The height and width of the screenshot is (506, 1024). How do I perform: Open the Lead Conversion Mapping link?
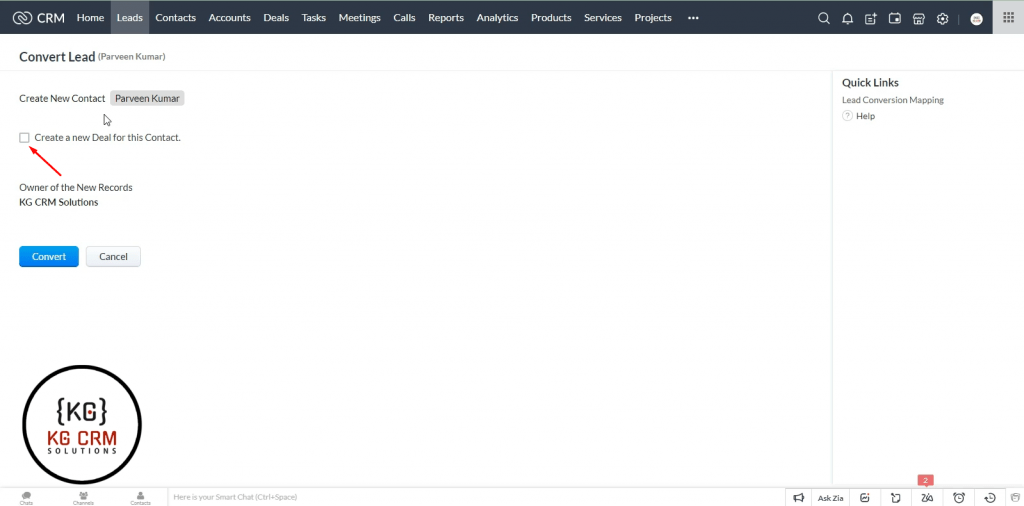tap(893, 100)
